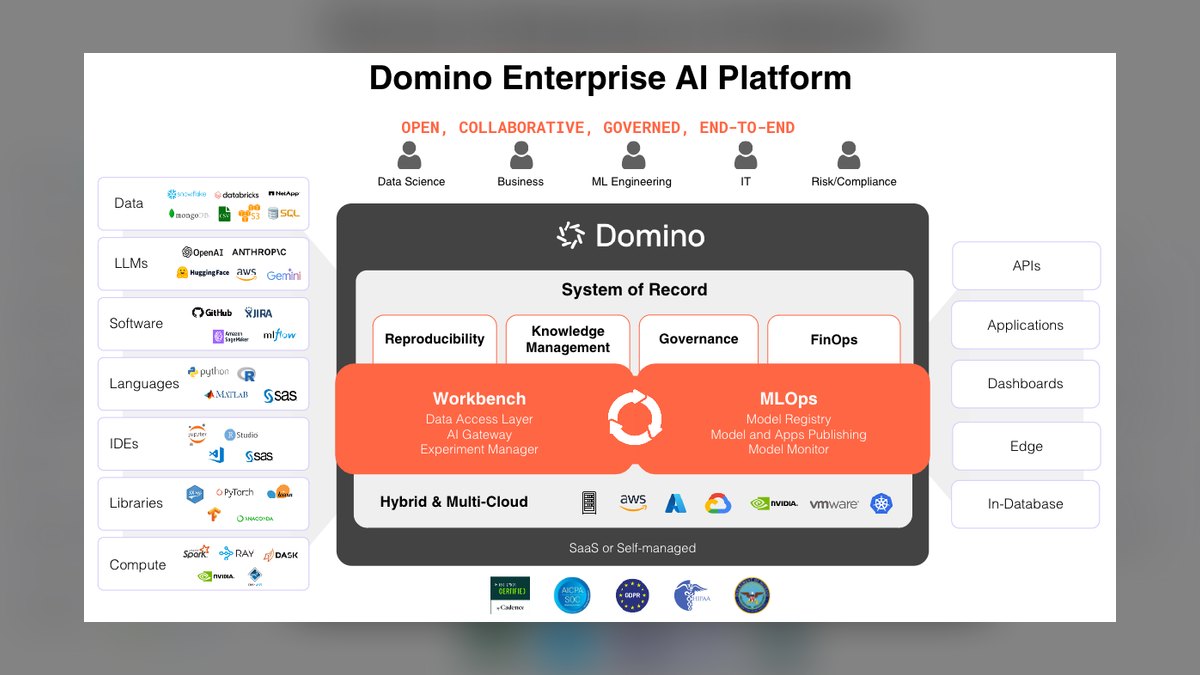Click the VMware logo
This screenshot has width=1200, height=675.
coord(834,504)
